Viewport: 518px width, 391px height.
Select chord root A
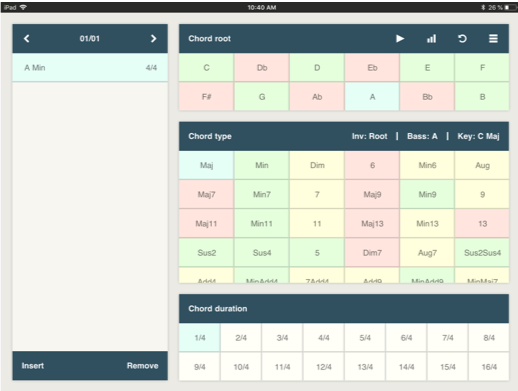tap(372, 97)
